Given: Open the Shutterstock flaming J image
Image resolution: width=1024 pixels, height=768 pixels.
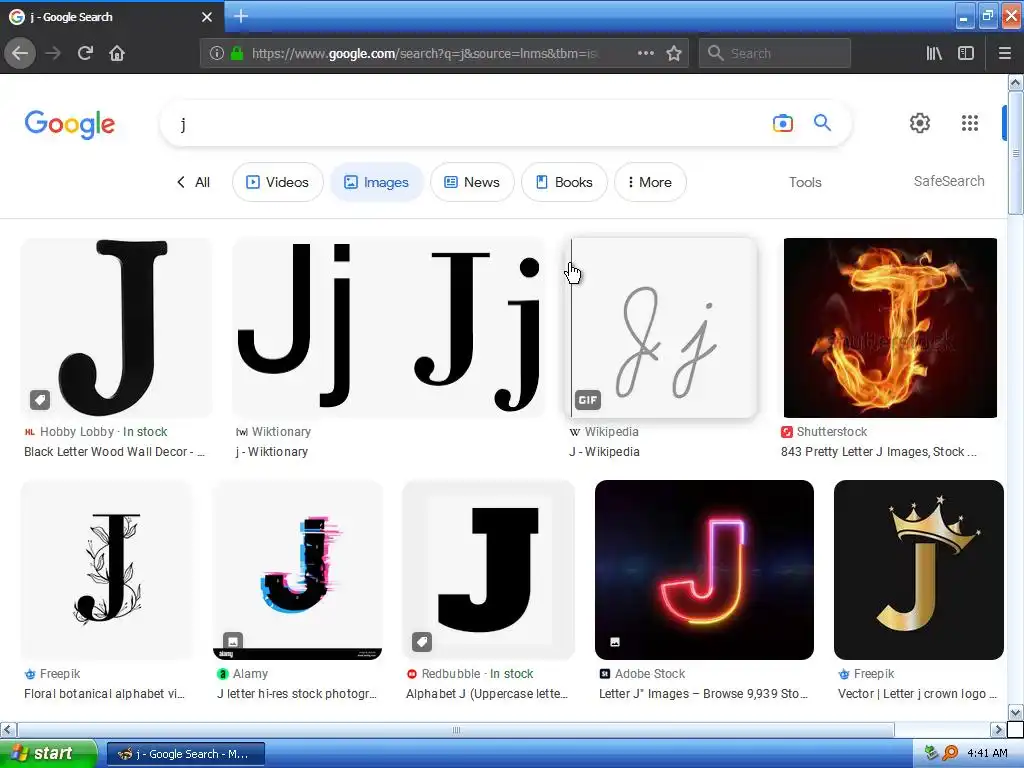Looking at the screenshot, I should point(890,328).
